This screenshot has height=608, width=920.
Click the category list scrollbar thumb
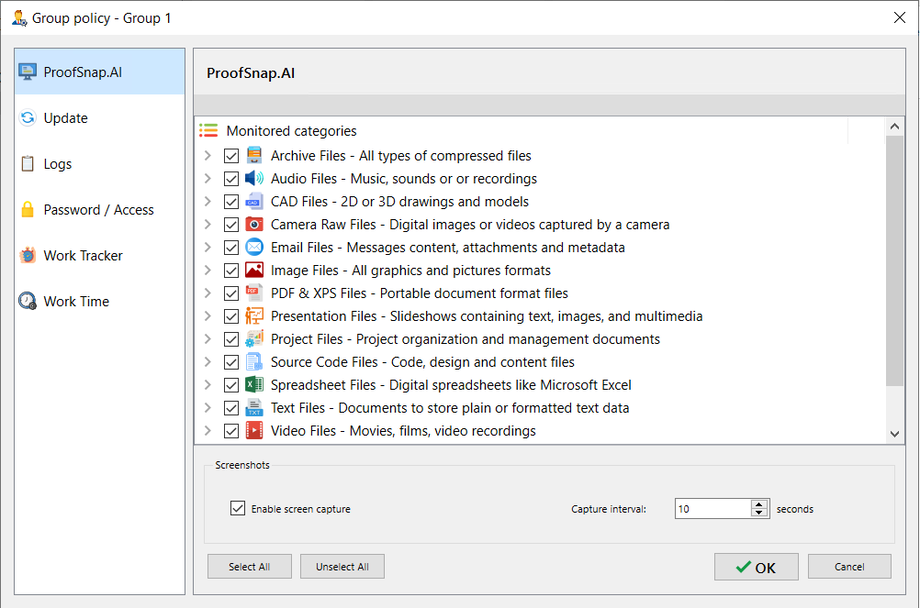894,261
